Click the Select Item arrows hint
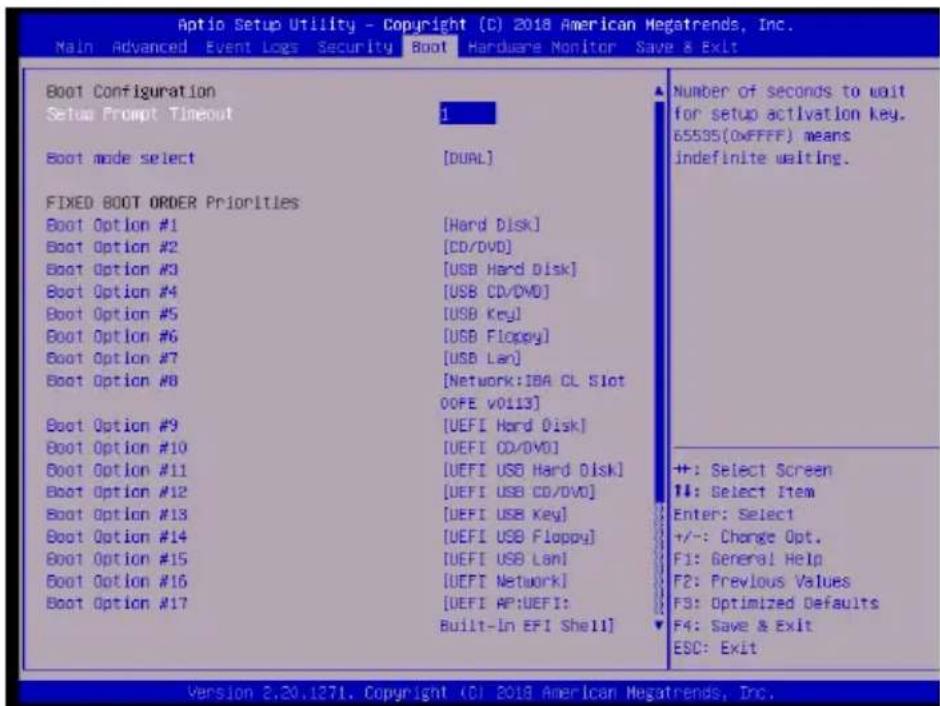Viewport: 940px width, 706px height. [743, 492]
